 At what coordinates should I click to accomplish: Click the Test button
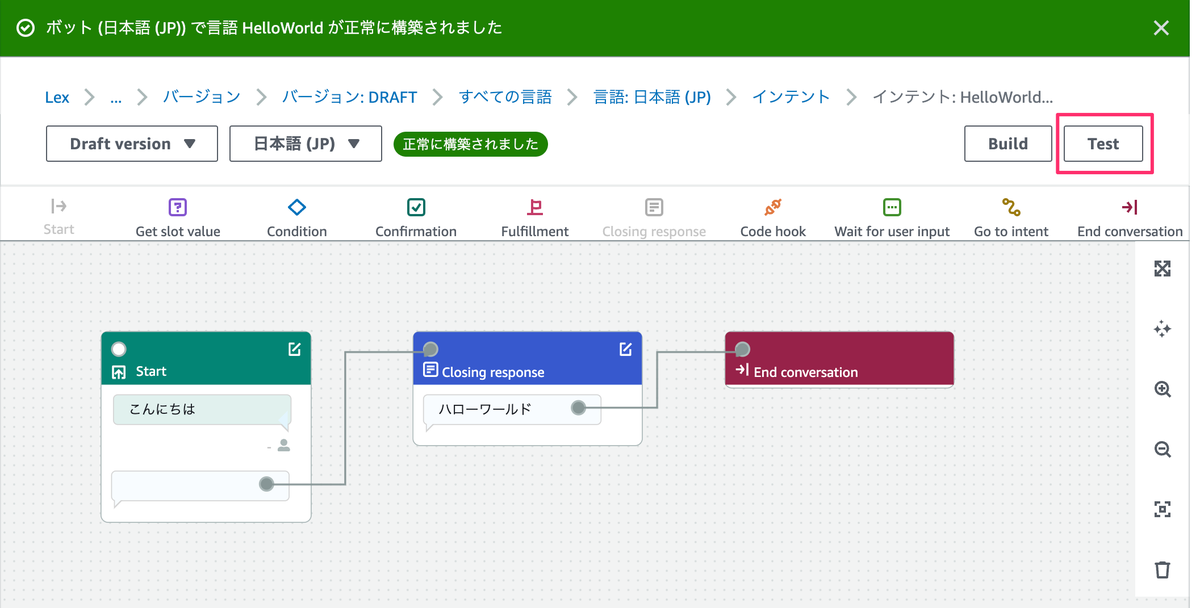pyautogui.click(x=1104, y=143)
